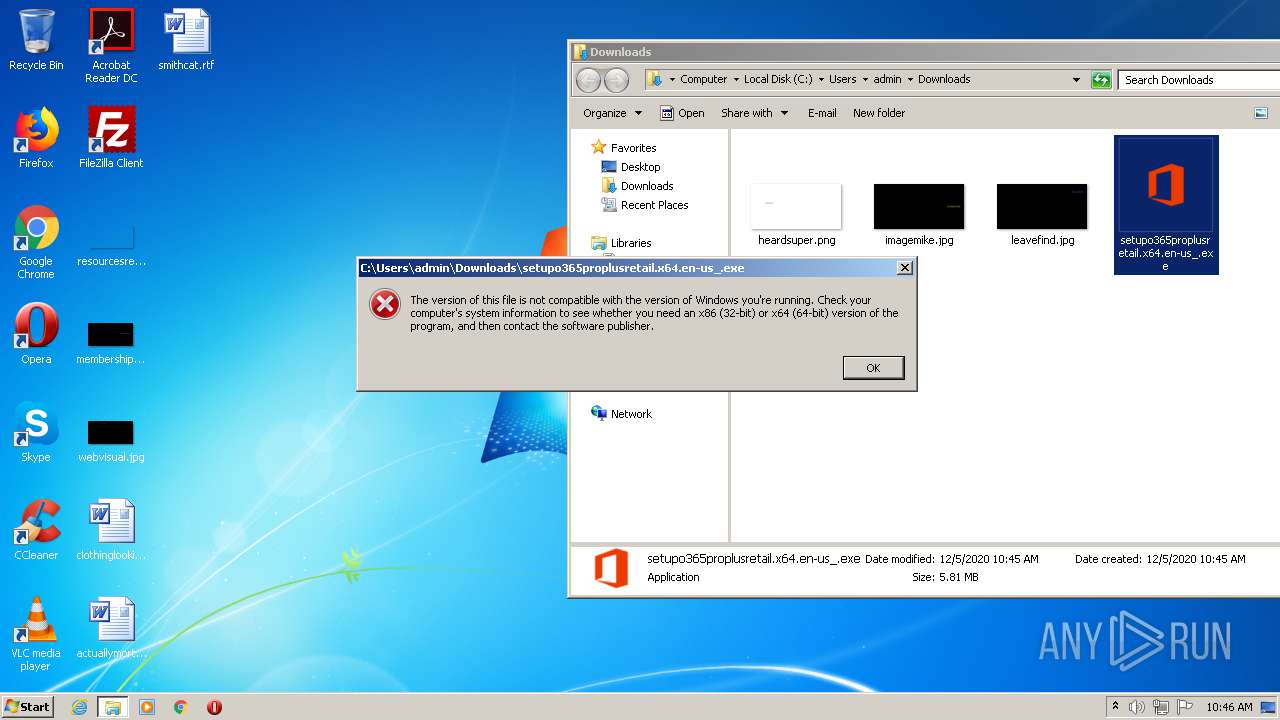Click the Users breadcrumb segment
The height and width of the screenshot is (720, 1280).
842,79
